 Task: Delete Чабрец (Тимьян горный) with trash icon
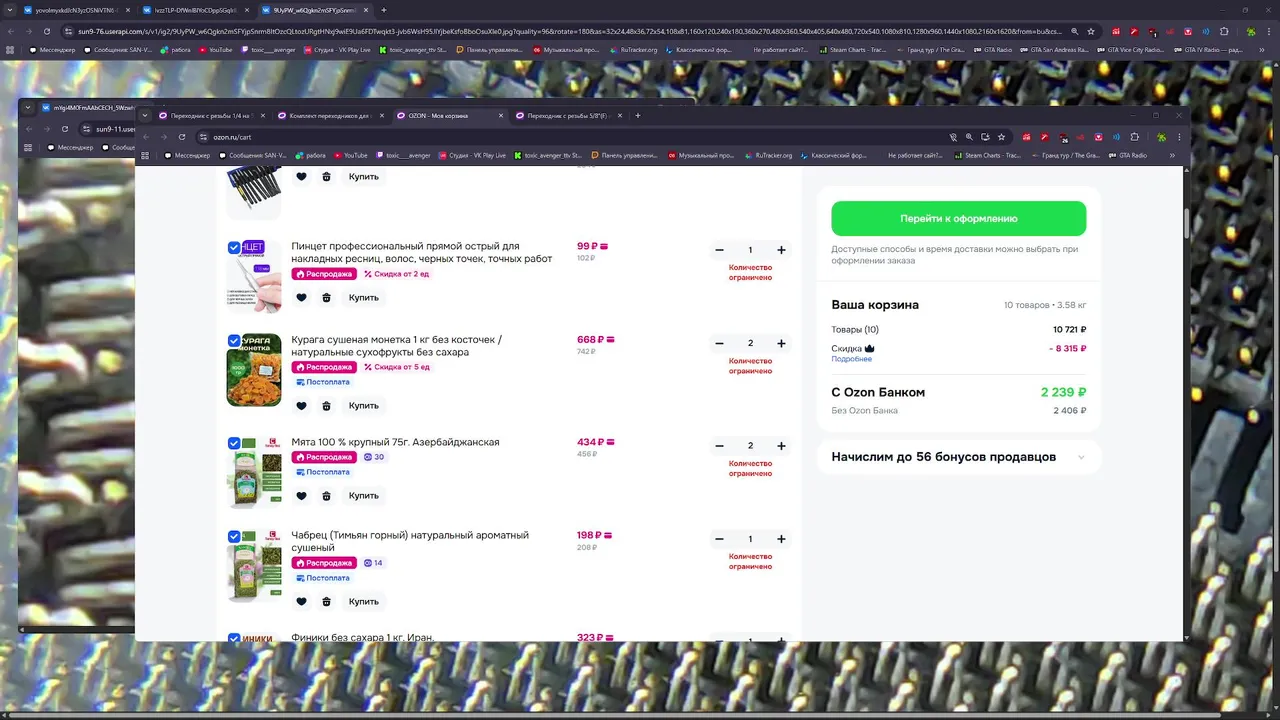pos(326,602)
